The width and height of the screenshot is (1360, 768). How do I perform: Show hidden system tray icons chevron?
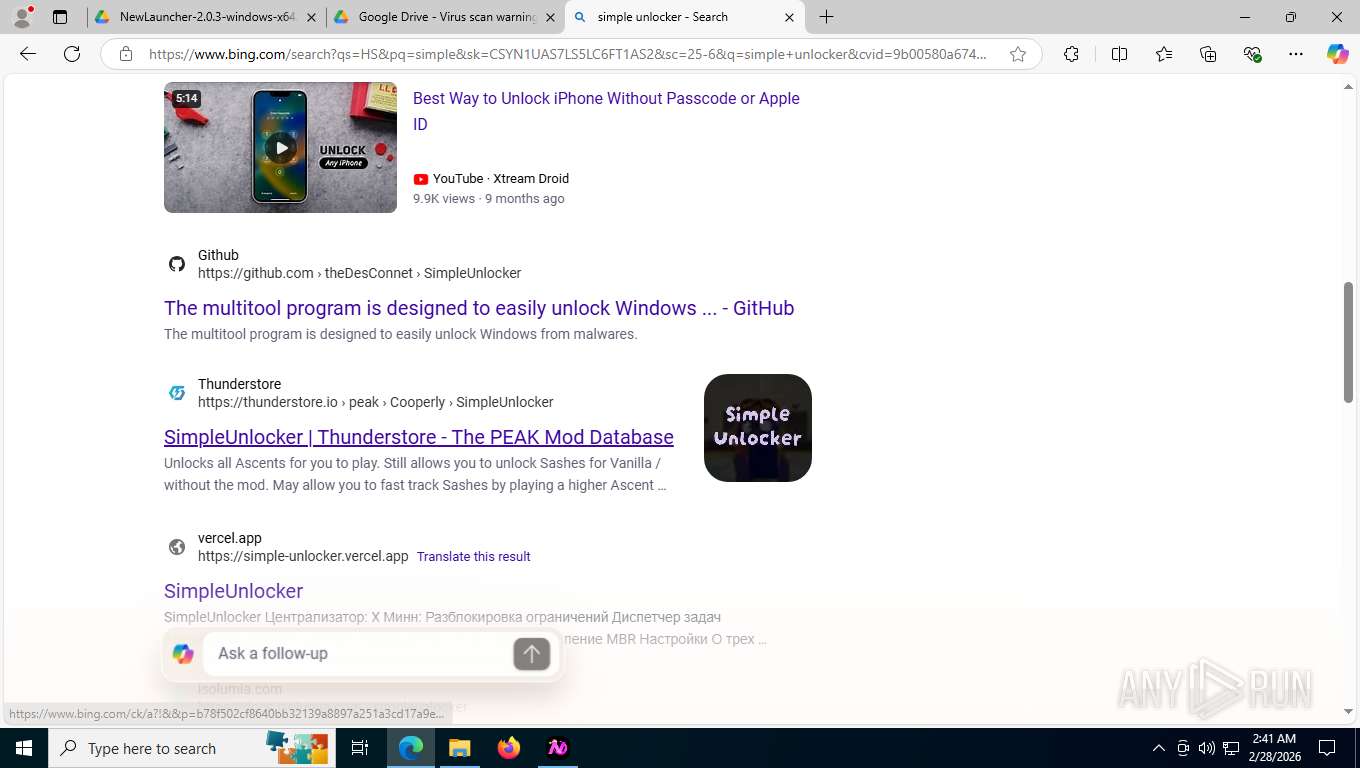click(x=1158, y=748)
